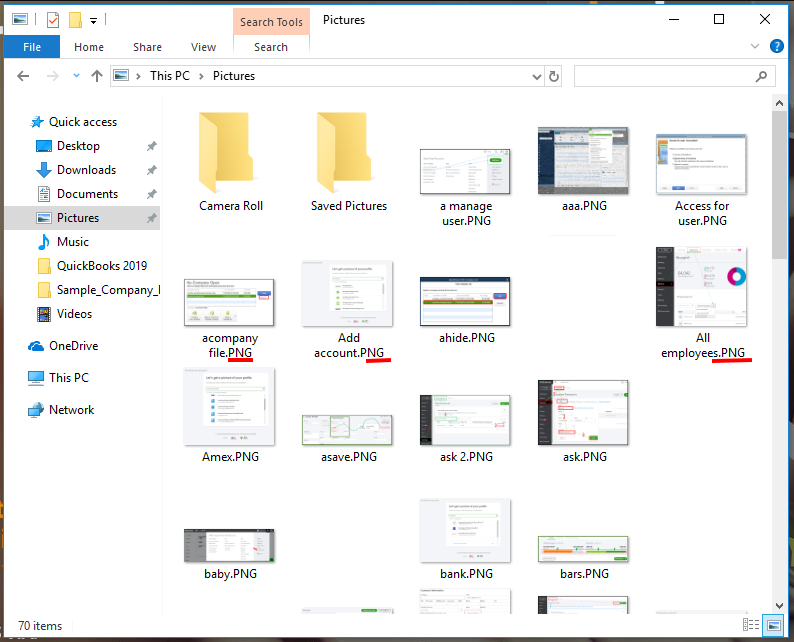Open the QuickBooks 2019 folder in sidebar

[101, 266]
